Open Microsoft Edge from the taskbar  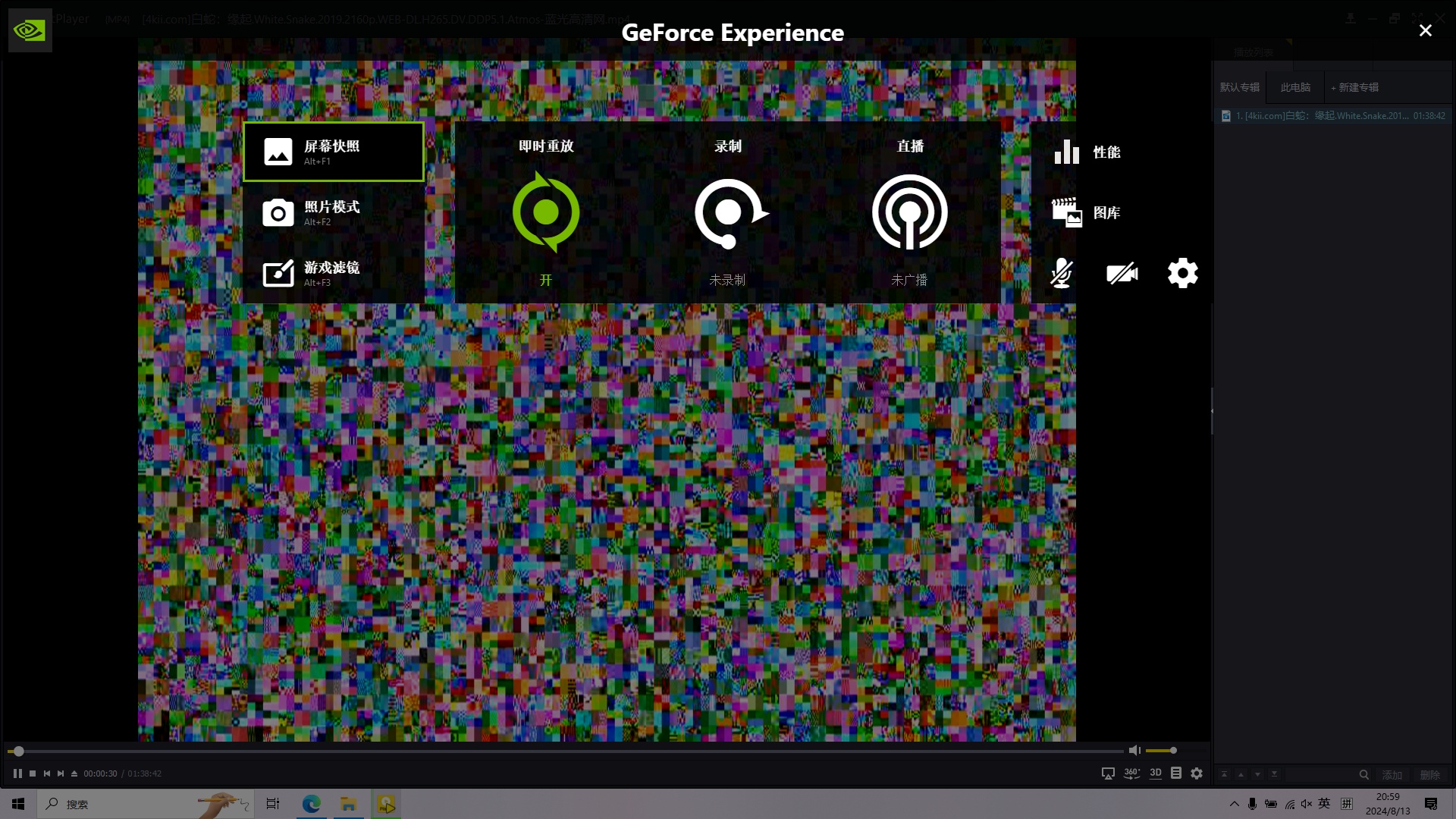(x=311, y=804)
